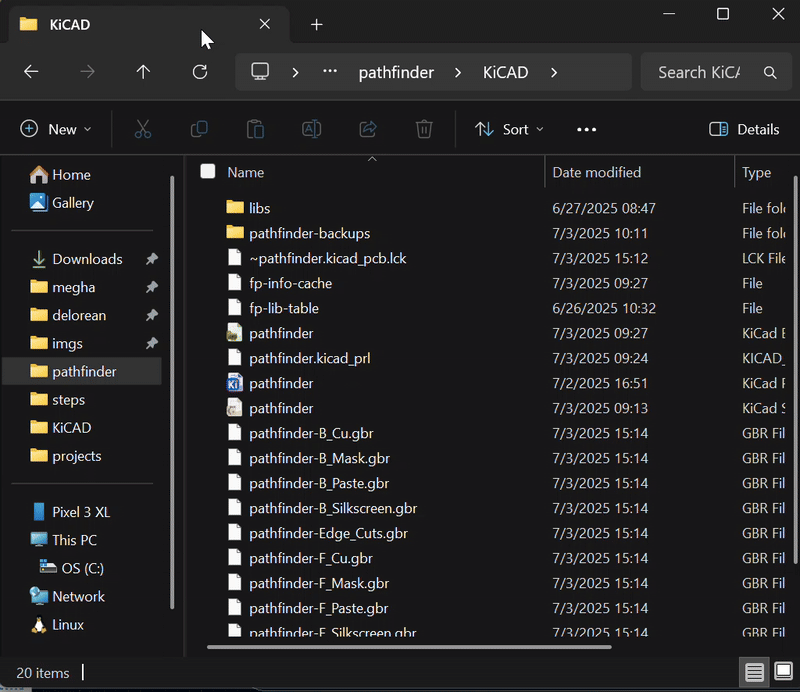Expand chevron after KiCAD in address bar

pyautogui.click(x=554, y=72)
